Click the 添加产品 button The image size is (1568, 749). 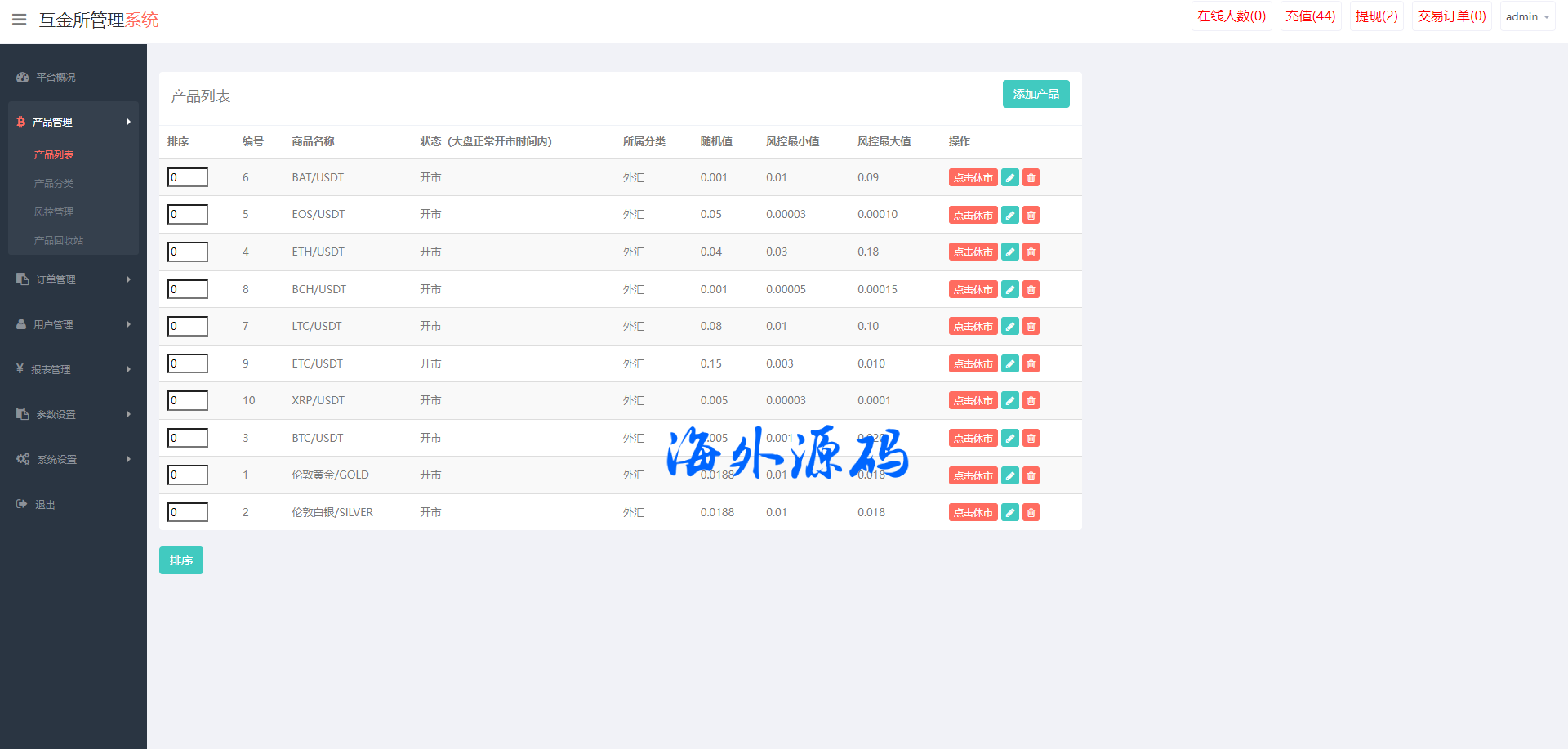coord(1036,94)
